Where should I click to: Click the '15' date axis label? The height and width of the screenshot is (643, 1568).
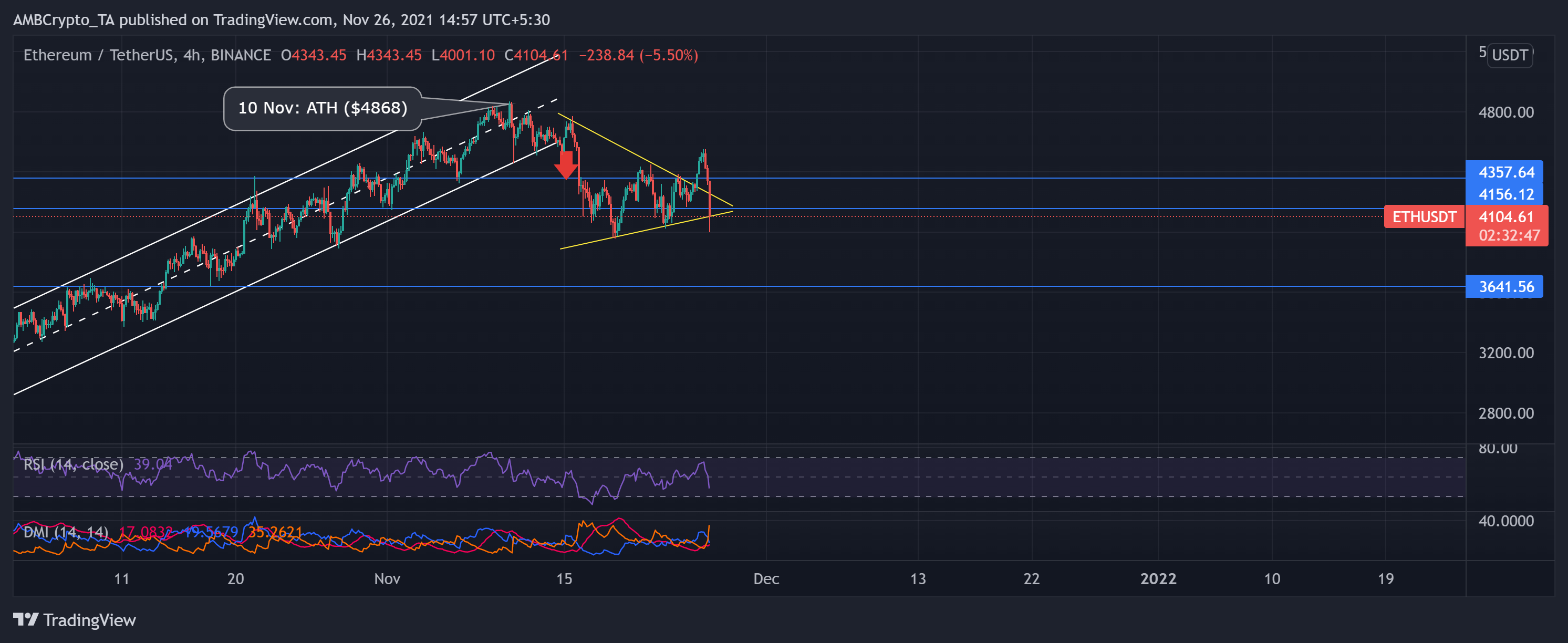(x=564, y=578)
